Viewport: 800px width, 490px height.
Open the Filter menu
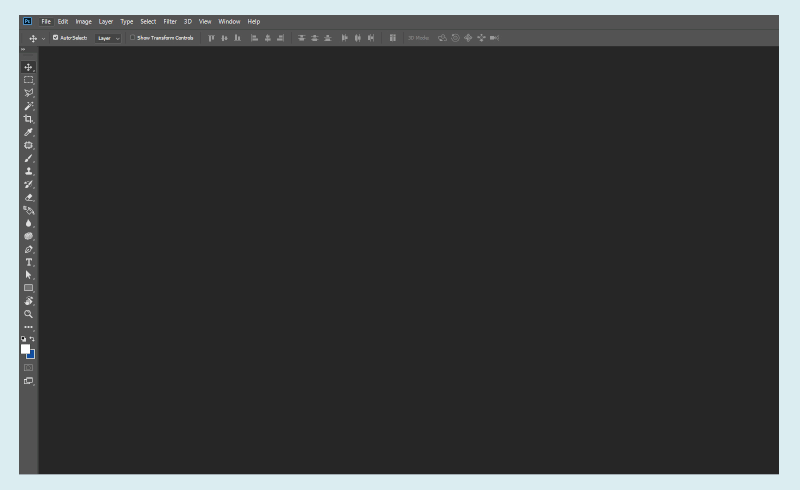point(170,21)
